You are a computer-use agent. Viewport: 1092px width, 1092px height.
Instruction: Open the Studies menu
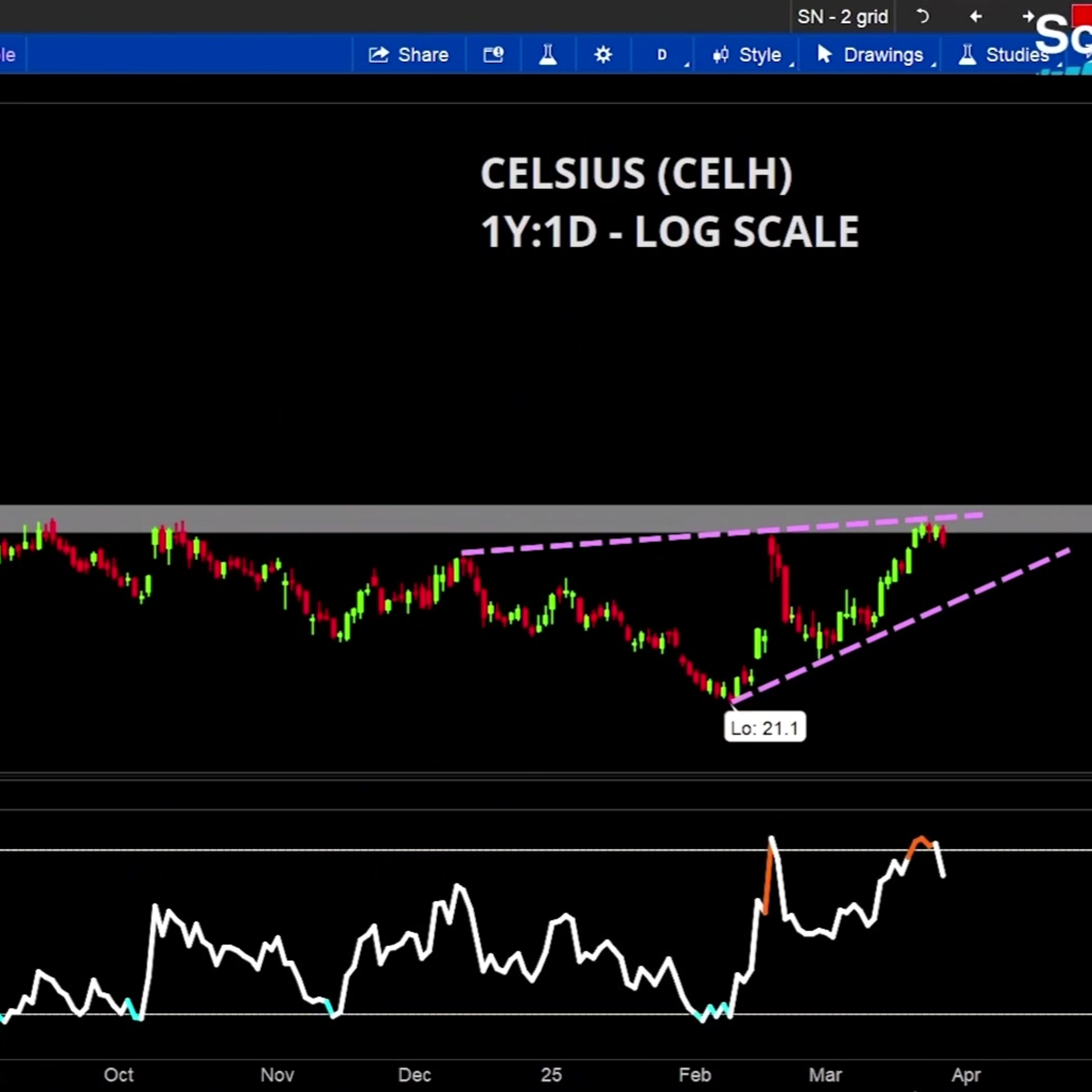1017,55
